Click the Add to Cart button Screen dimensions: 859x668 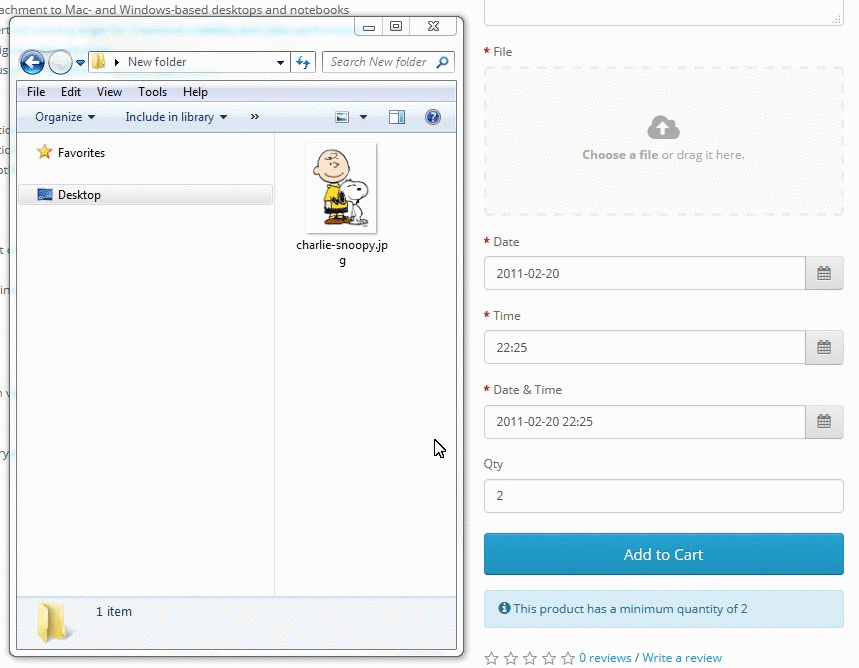[663, 554]
